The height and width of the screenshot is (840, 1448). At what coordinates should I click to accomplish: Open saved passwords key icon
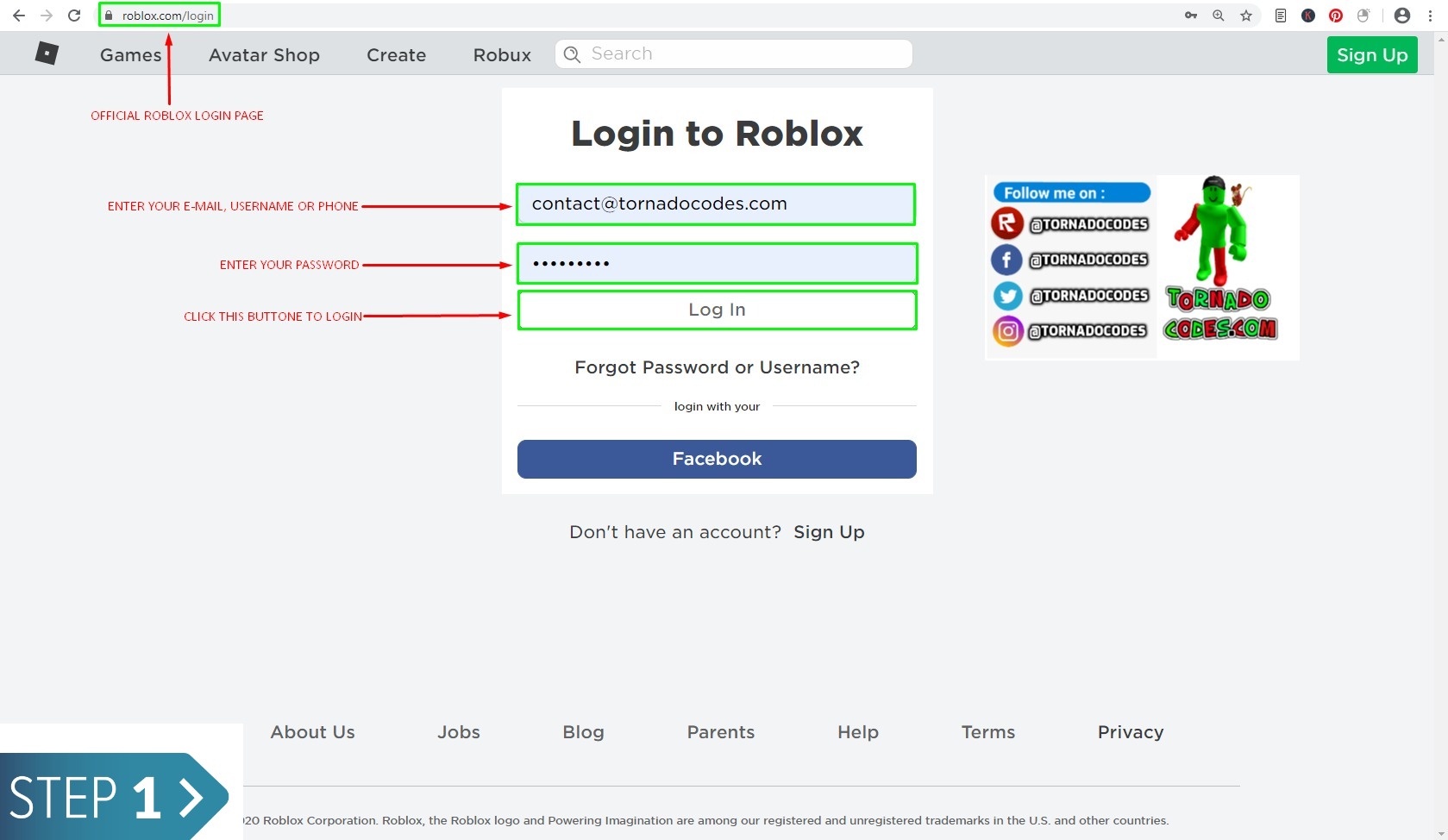(x=1191, y=16)
